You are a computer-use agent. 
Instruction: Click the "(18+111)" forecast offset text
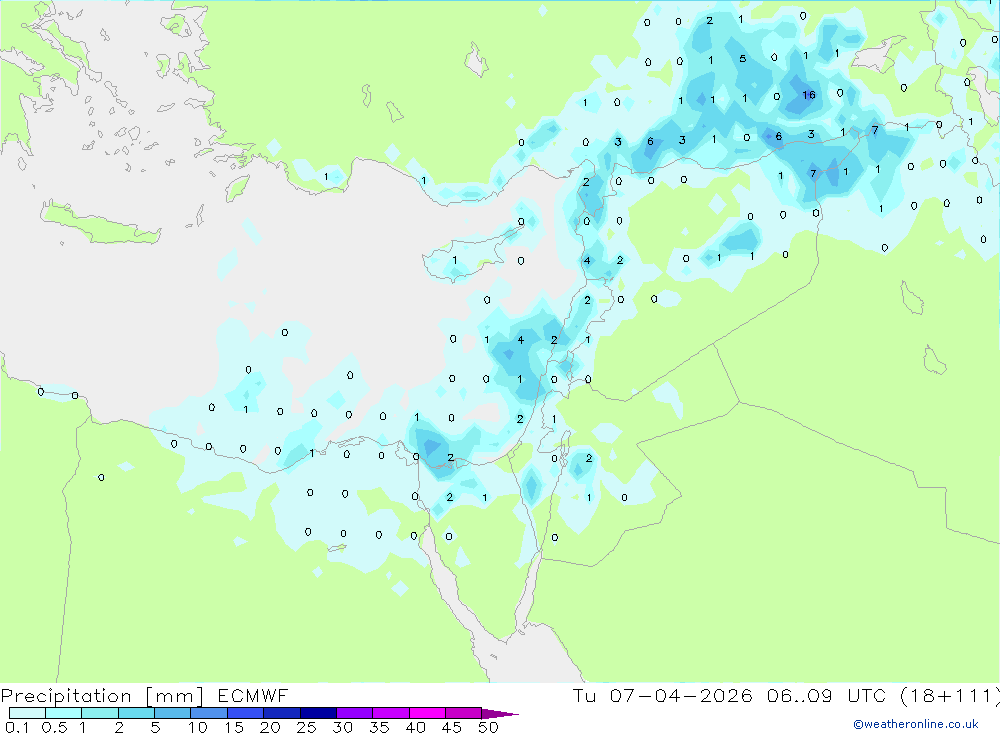(950, 696)
